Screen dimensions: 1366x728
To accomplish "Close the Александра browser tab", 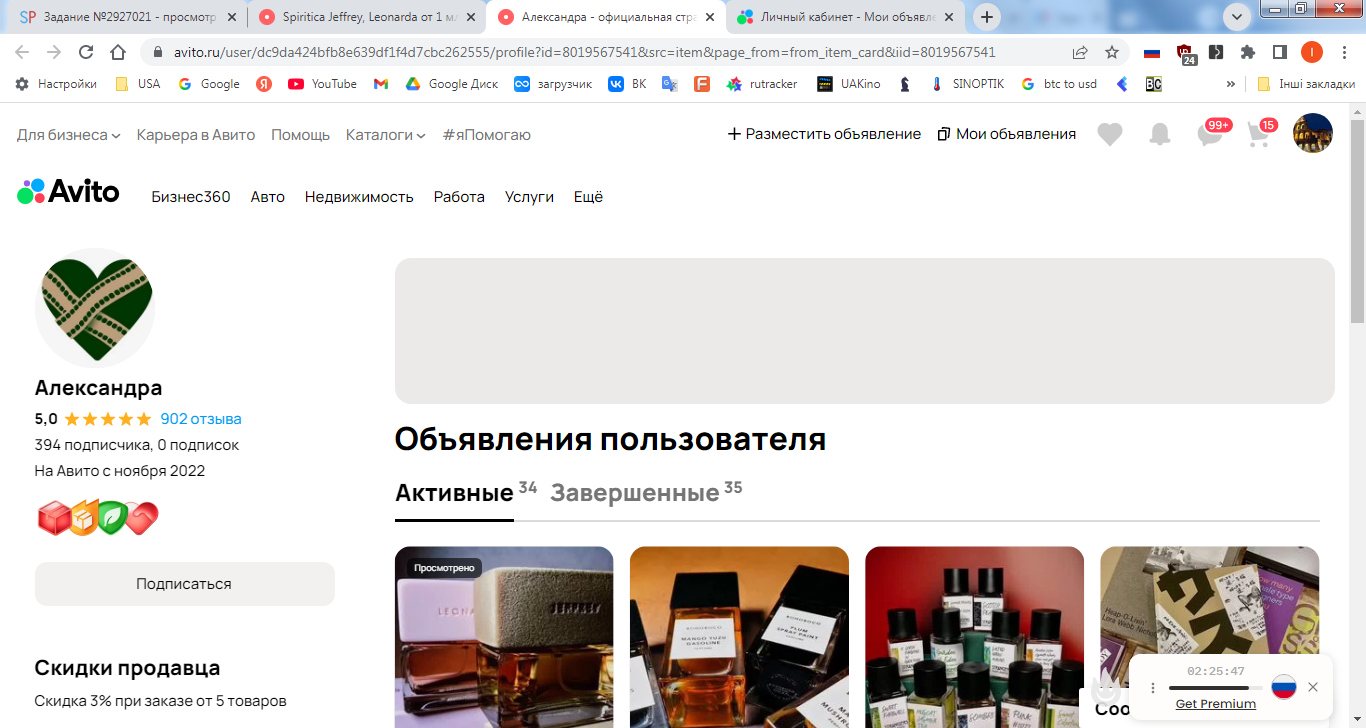I will (709, 17).
